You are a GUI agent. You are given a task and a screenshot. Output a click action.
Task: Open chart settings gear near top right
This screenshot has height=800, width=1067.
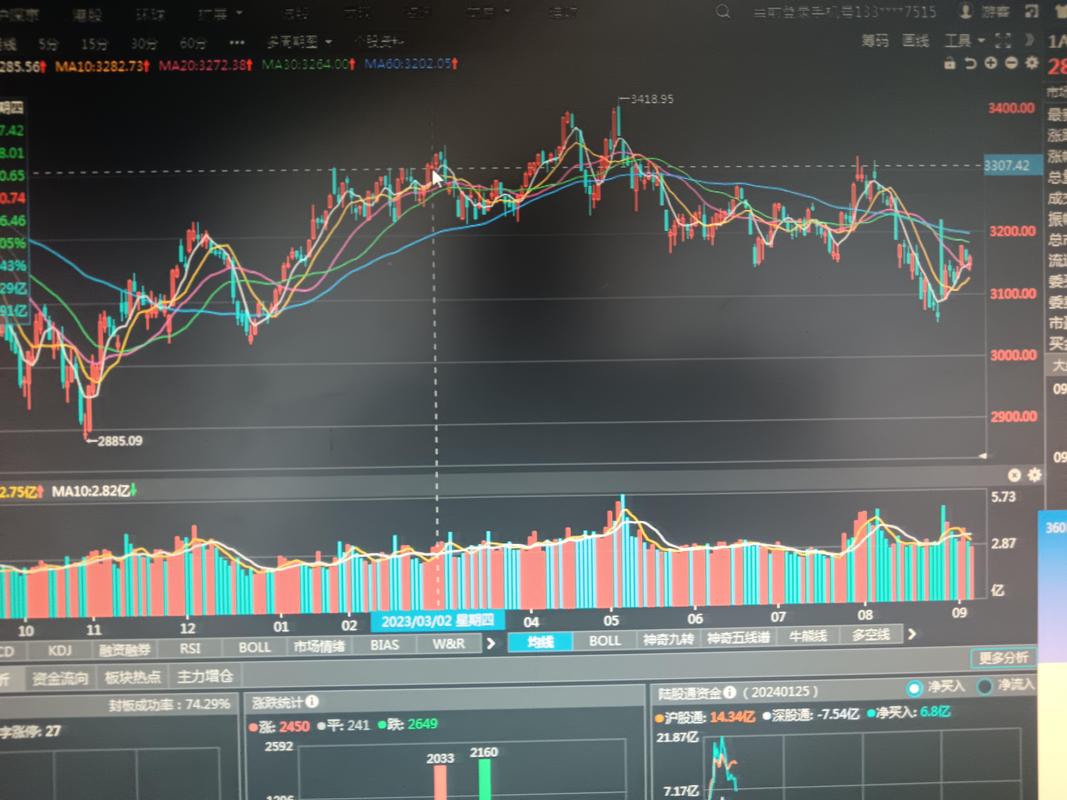click(x=1031, y=63)
